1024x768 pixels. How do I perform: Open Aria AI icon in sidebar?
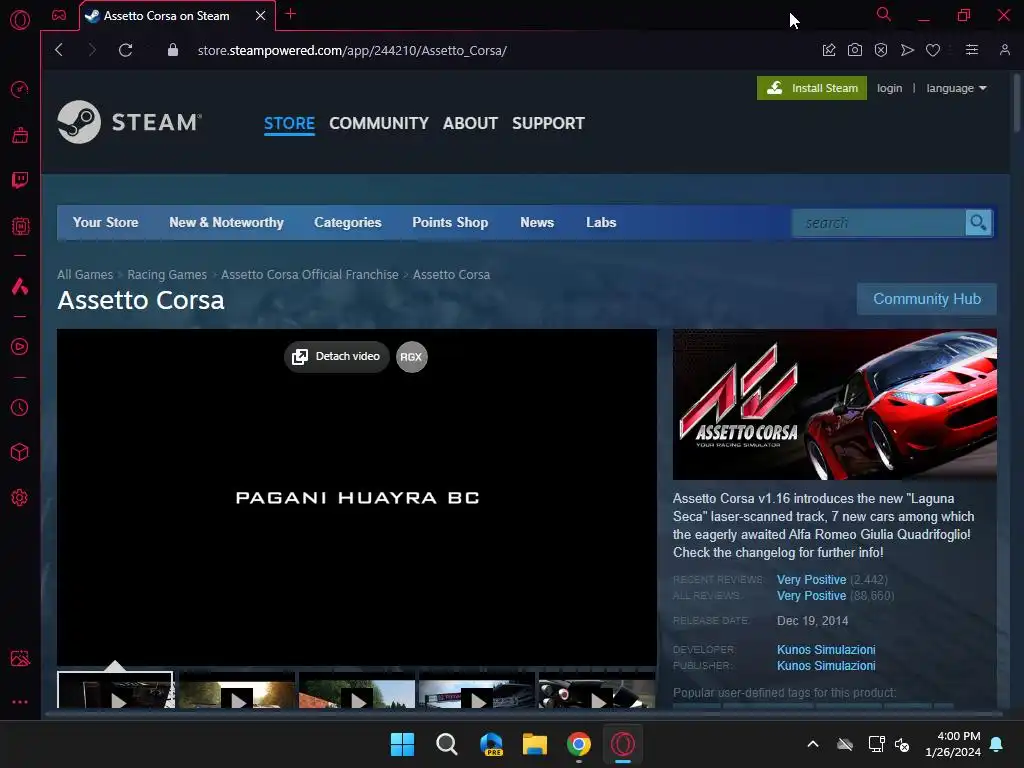coord(20,286)
